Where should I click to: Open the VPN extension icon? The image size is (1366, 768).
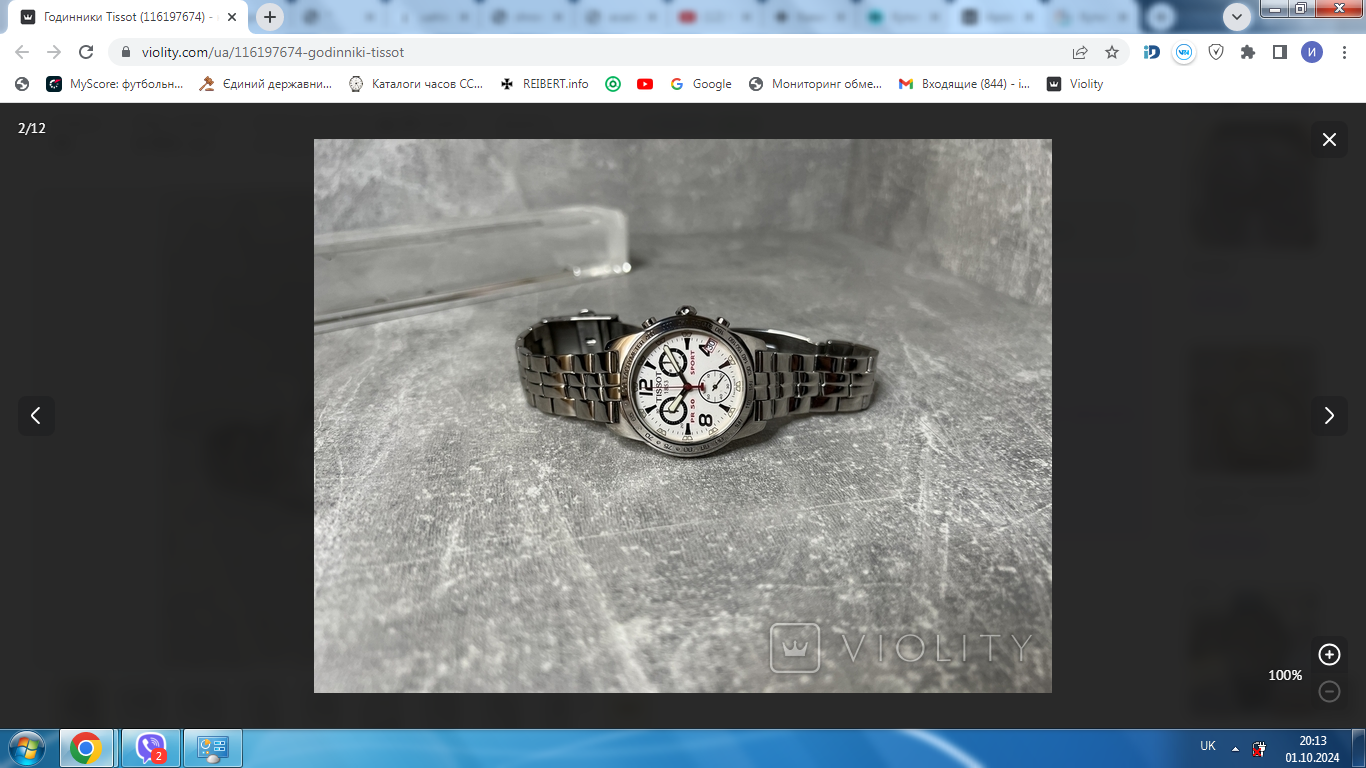1184,52
